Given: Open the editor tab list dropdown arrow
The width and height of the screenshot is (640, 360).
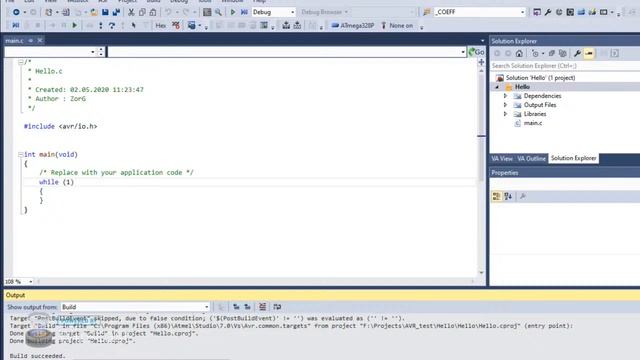Looking at the screenshot, I should 482,41.
